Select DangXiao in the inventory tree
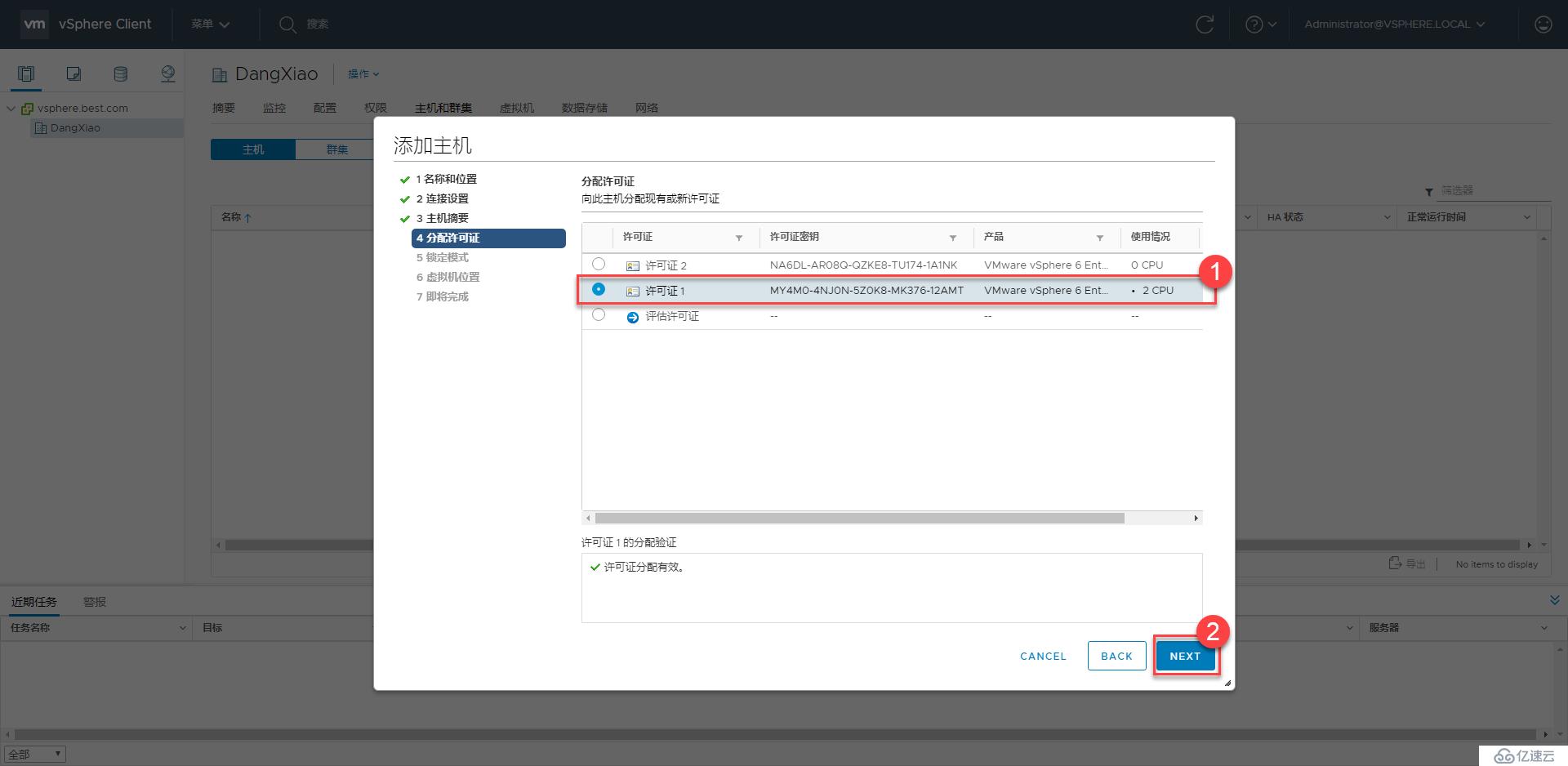1568x766 pixels. [x=75, y=127]
